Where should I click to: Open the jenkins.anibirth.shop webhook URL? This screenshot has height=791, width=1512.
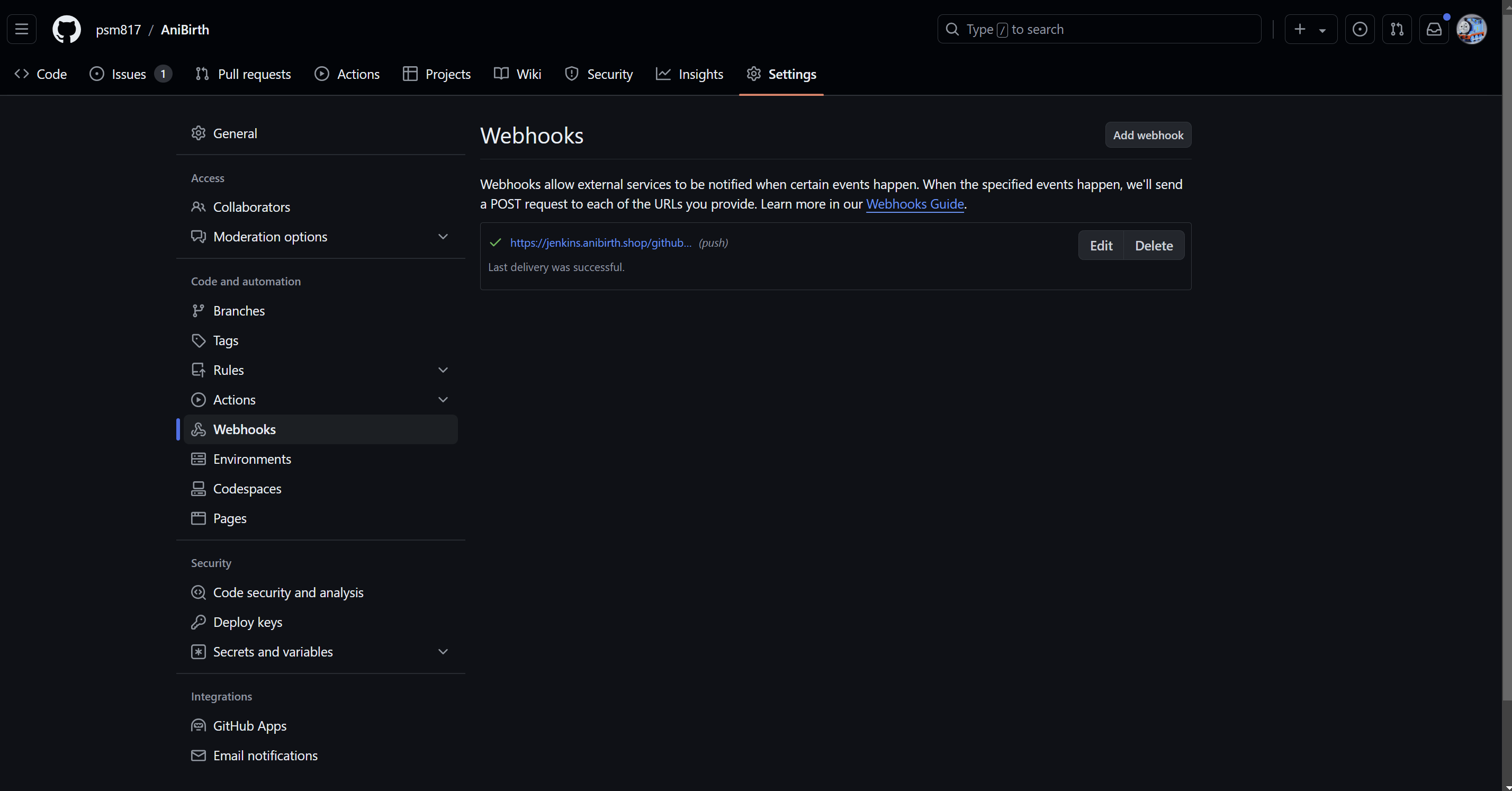(600, 243)
